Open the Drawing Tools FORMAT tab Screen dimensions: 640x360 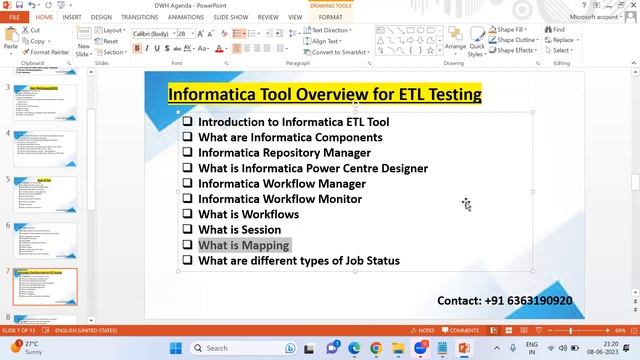pos(330,17)
